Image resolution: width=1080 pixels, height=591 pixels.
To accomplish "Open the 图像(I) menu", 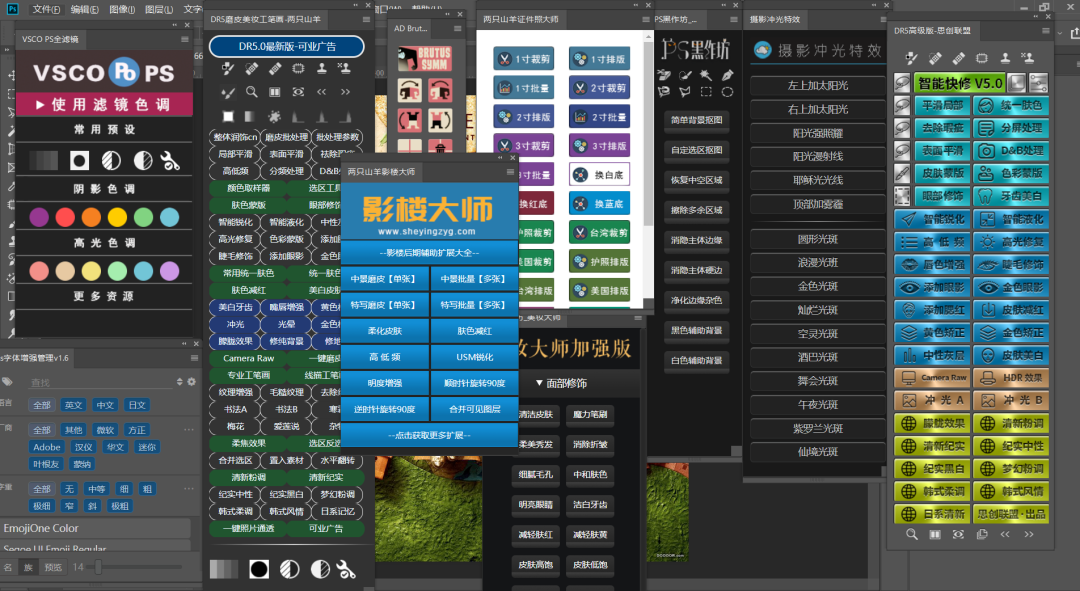I will point(122,9).
